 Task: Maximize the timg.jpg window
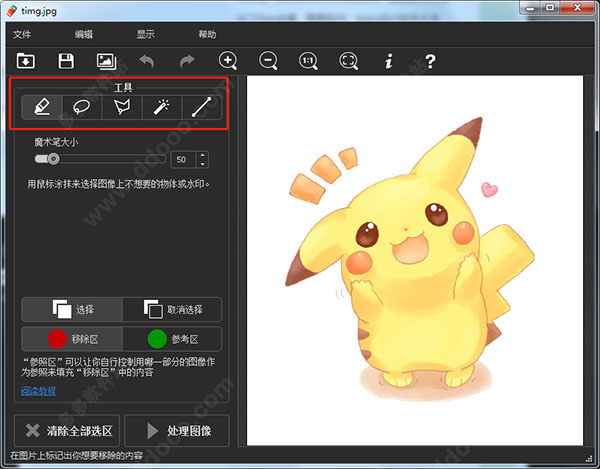click(x=550, y=8)
